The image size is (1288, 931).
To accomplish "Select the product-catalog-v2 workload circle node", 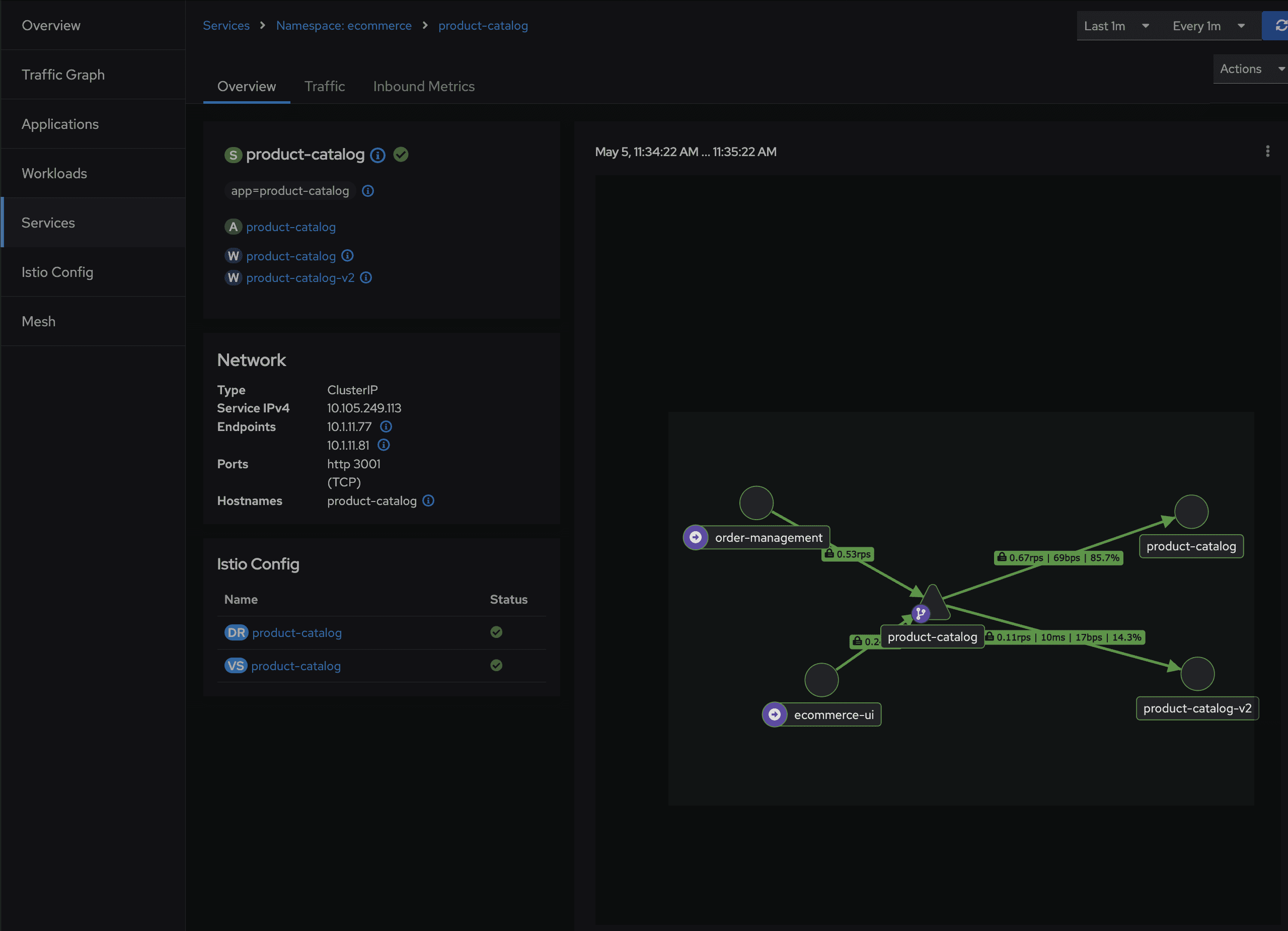I will point(1197,673).
